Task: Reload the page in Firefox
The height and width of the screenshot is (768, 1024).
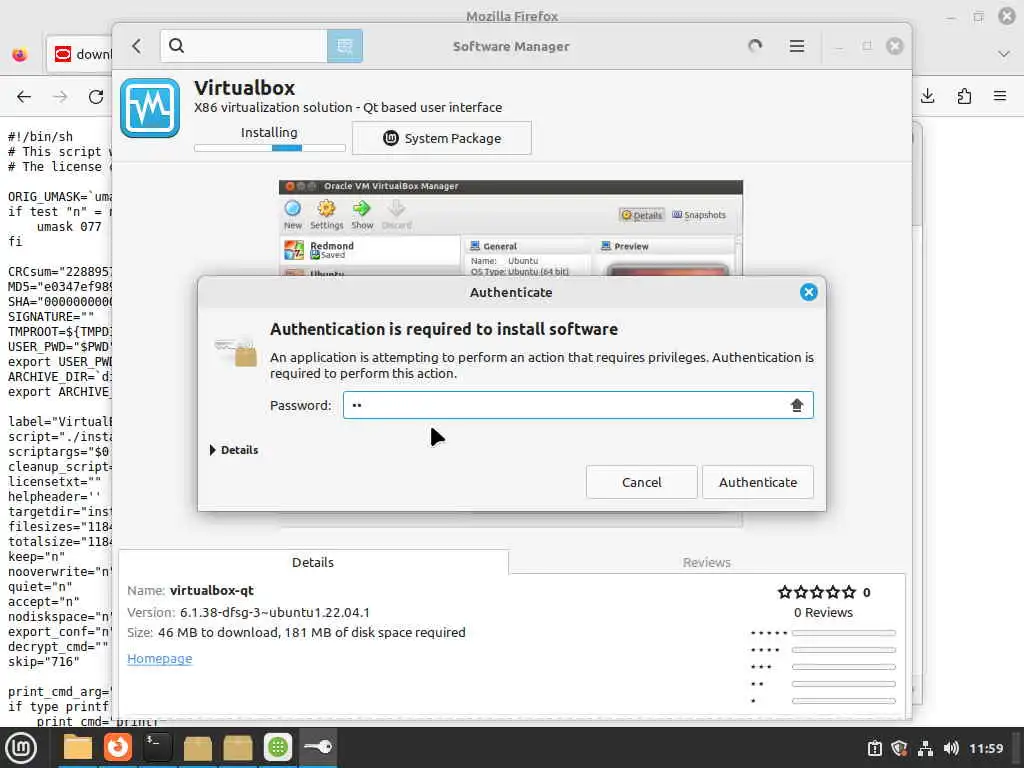Action: [96, 97]
